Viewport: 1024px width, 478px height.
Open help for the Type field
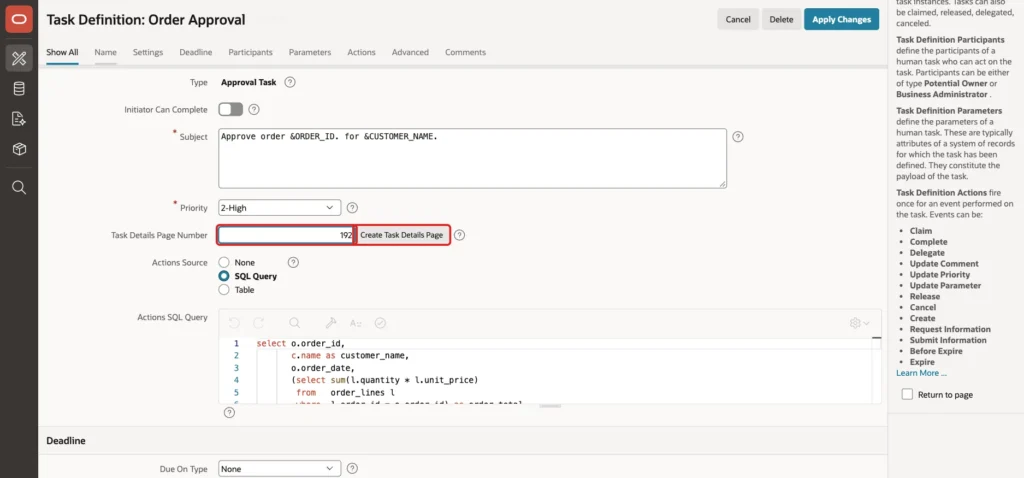coord(290,83)
